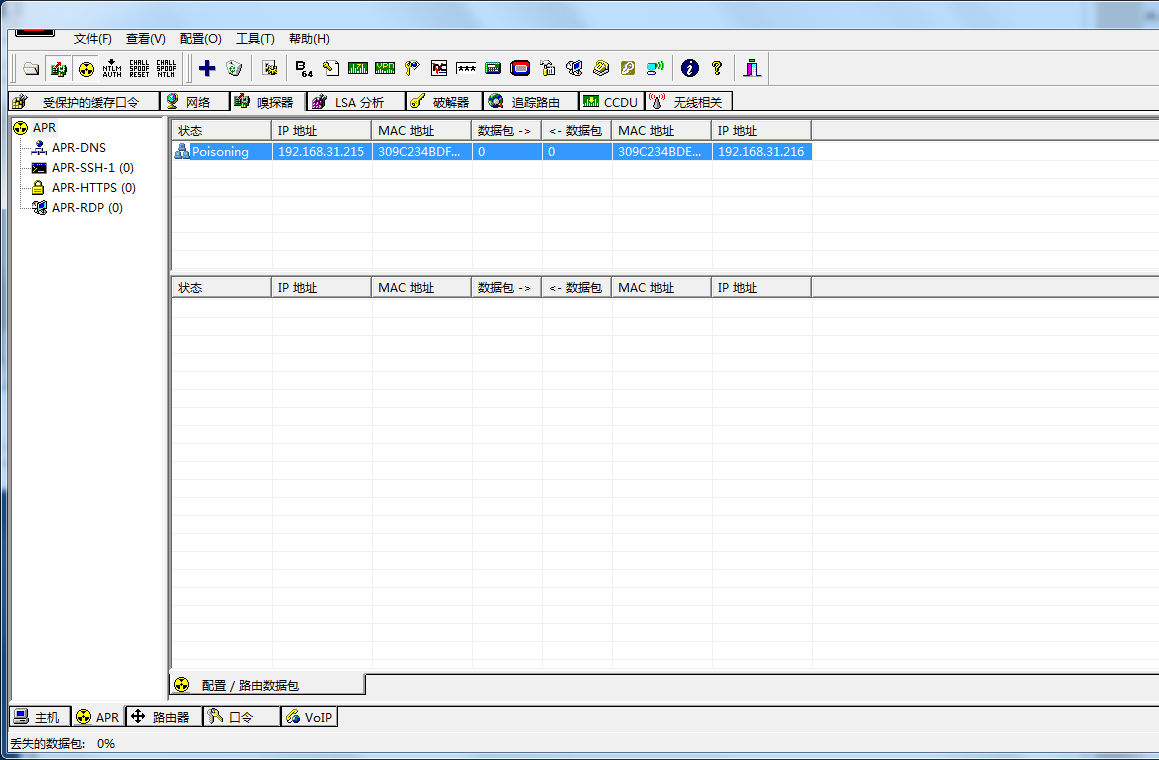
Task: Click the 状态 column header in upper list
Action: click(220, 131)
